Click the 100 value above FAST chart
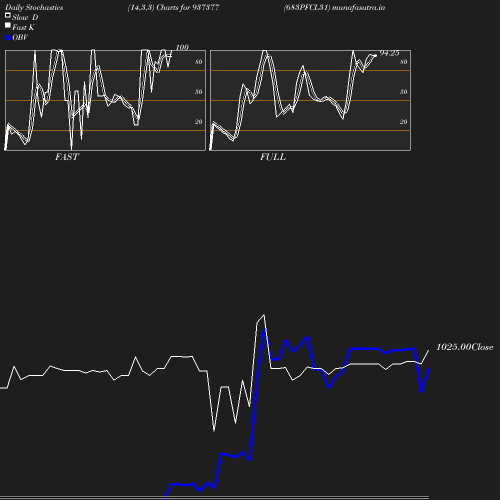This screenshot has width=500, height=500. coord(182,47)
